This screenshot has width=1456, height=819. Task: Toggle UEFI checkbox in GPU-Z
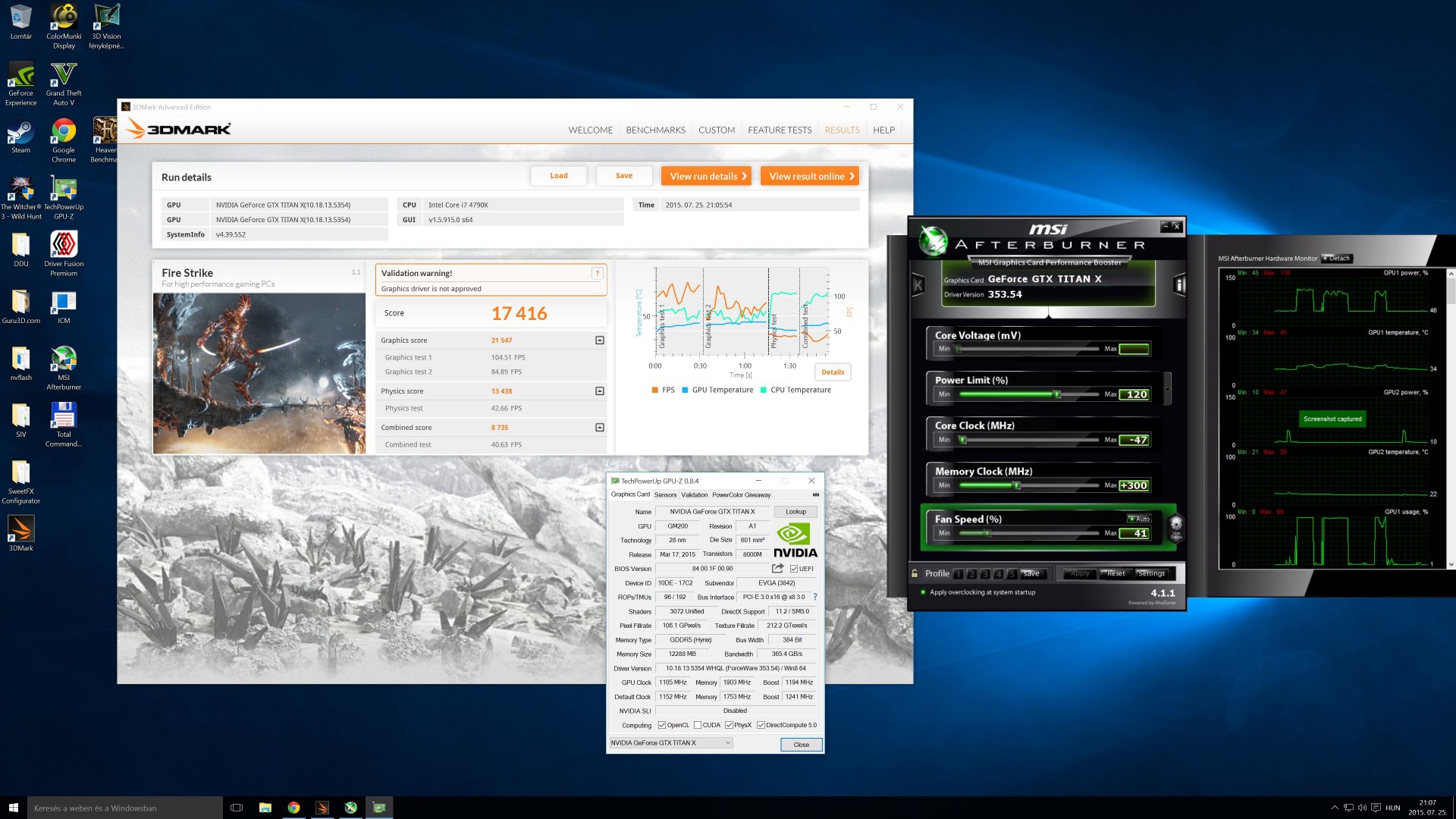pyautogui.click(x=794, y=569)
